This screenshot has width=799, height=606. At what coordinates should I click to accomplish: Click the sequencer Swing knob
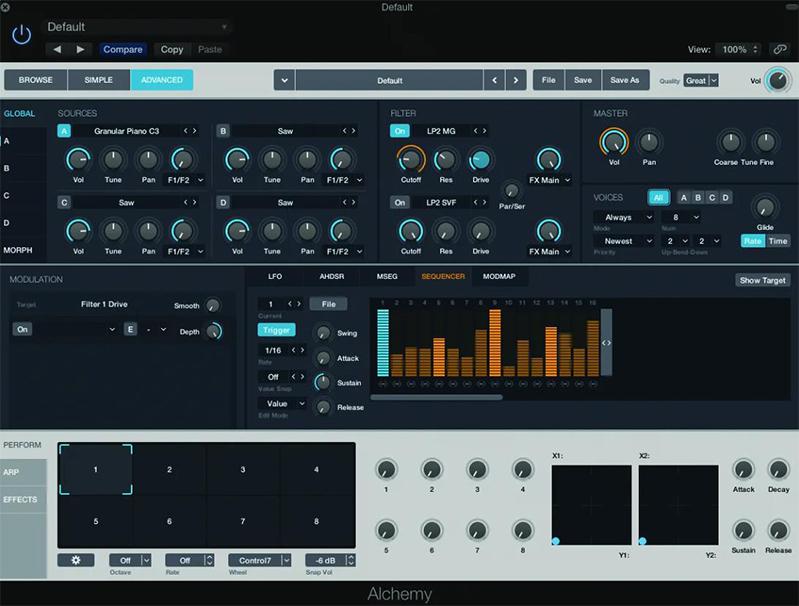click(x=323, y=333)
